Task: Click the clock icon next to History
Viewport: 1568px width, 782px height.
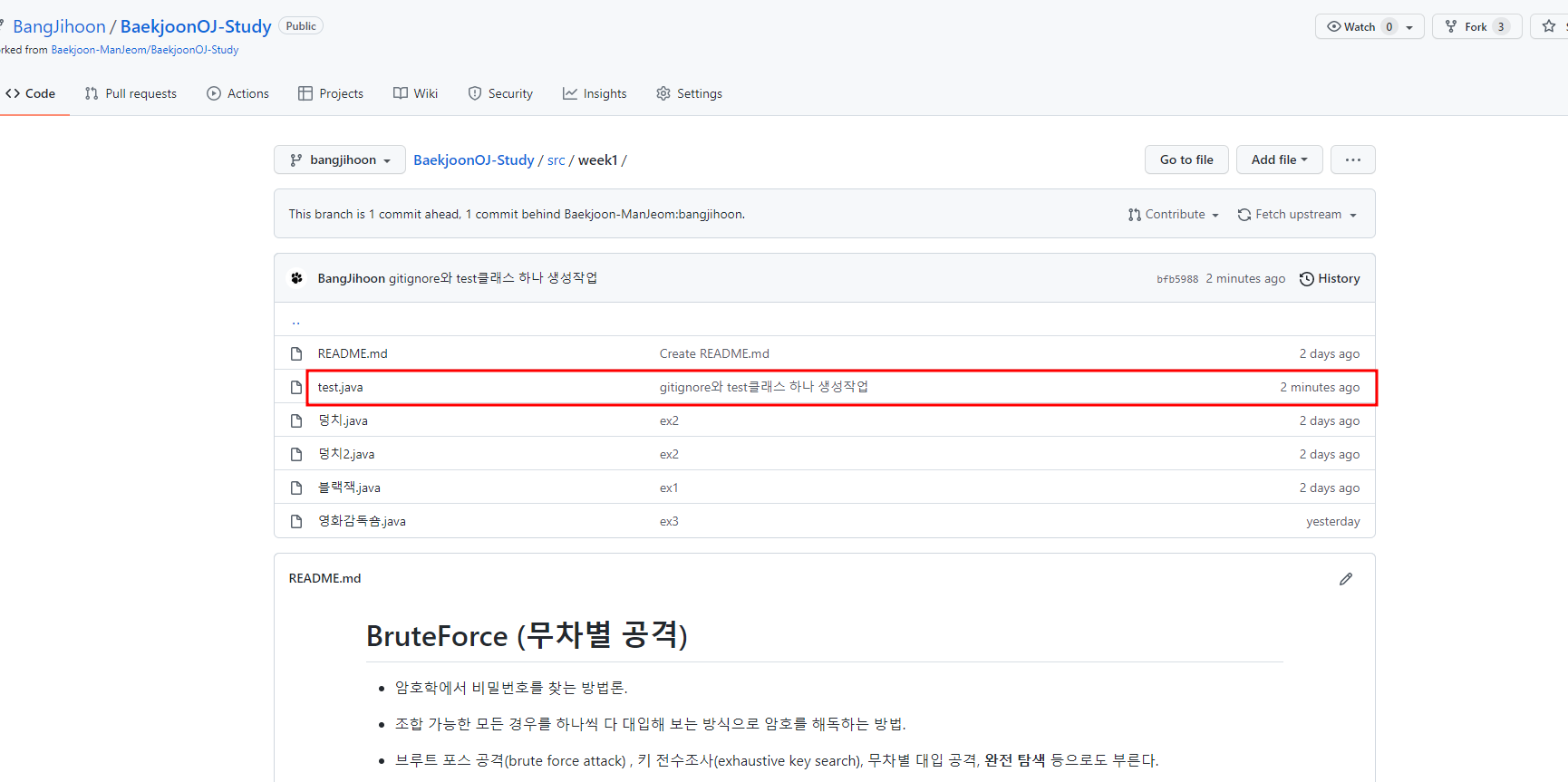Action: coord(1307,279)
